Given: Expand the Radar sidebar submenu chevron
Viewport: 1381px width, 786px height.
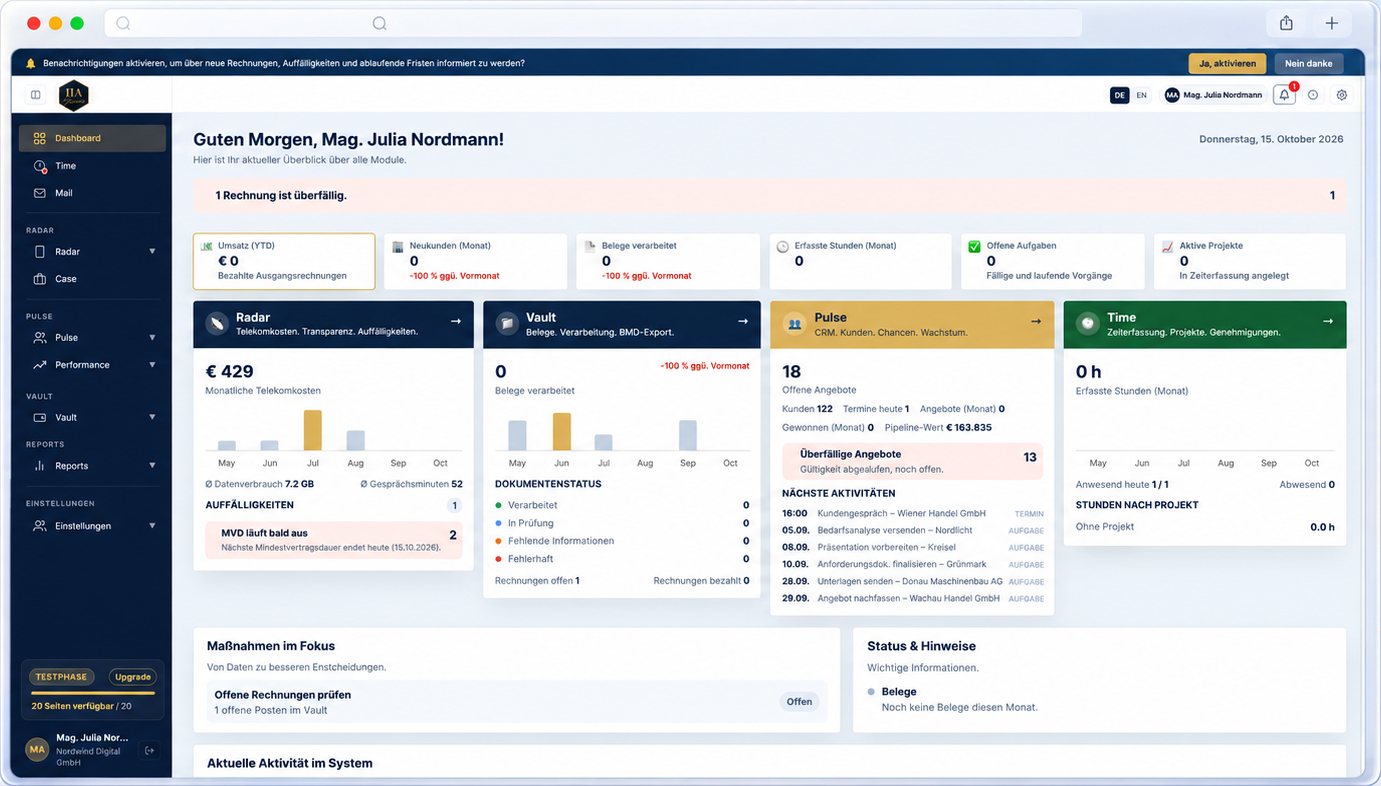Looking at the screenshot, I should 152,252.
